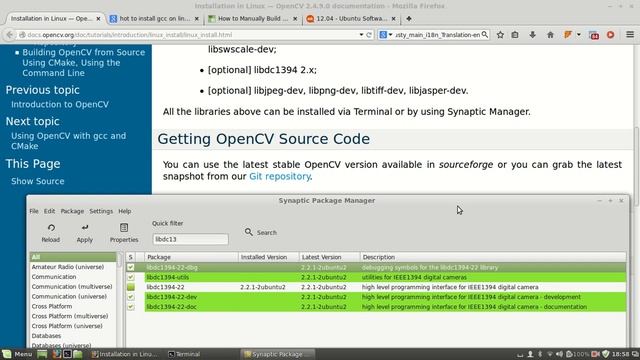Open Firefox downloads arrow icon
640x360 pixels.
(x=532, y=35)
